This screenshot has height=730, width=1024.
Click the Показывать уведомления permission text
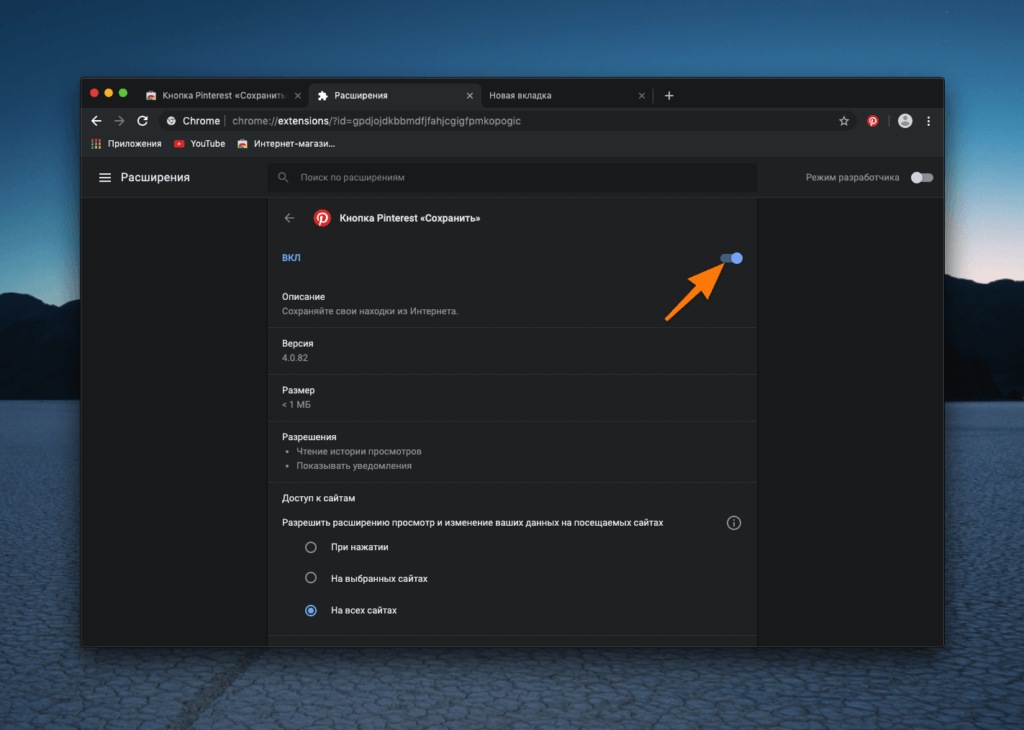(x=354, y=466)
